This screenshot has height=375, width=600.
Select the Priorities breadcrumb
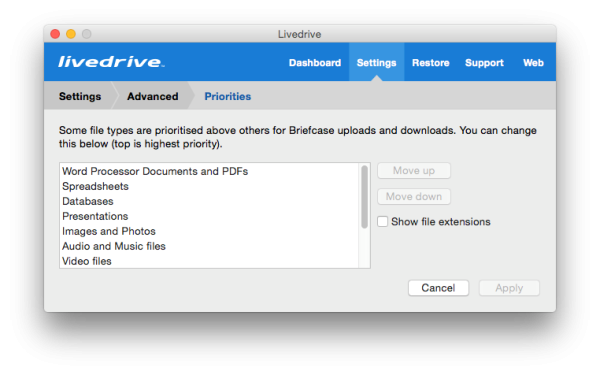227,96
